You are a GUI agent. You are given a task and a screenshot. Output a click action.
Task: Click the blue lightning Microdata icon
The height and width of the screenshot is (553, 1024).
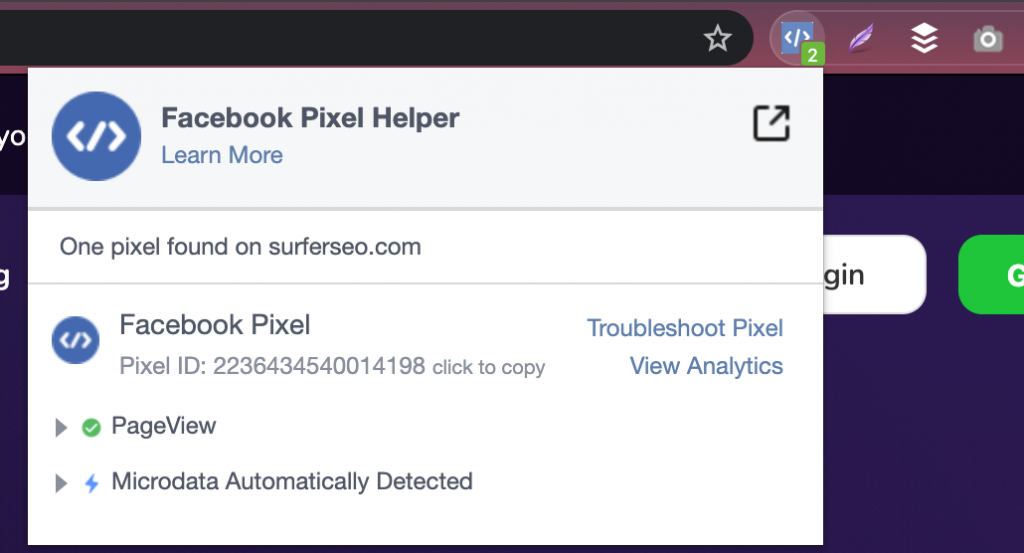(x=91, y=484)
